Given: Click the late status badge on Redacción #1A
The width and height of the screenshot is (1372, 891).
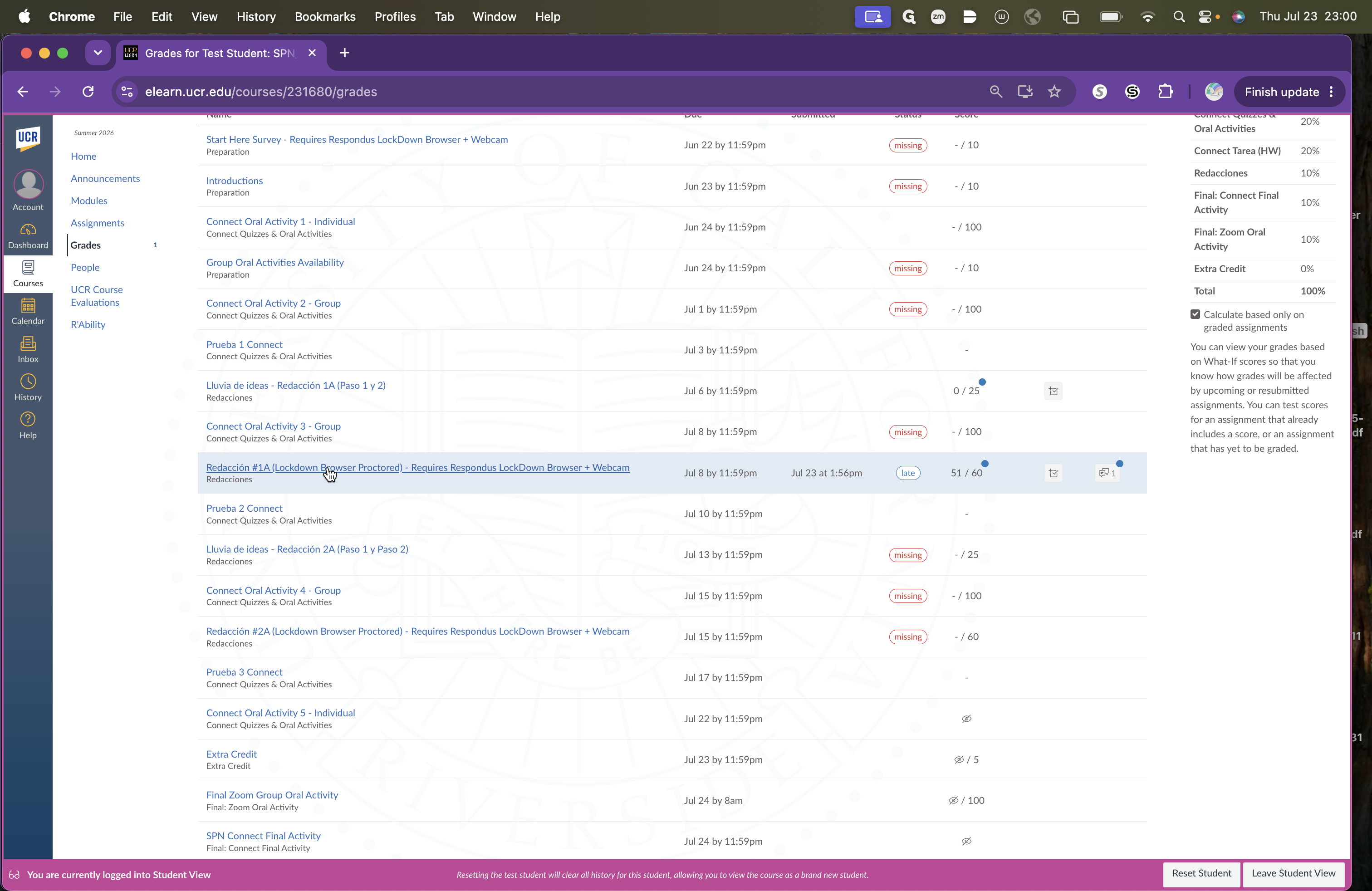Looking at the screenshot, I should [908, 473].
